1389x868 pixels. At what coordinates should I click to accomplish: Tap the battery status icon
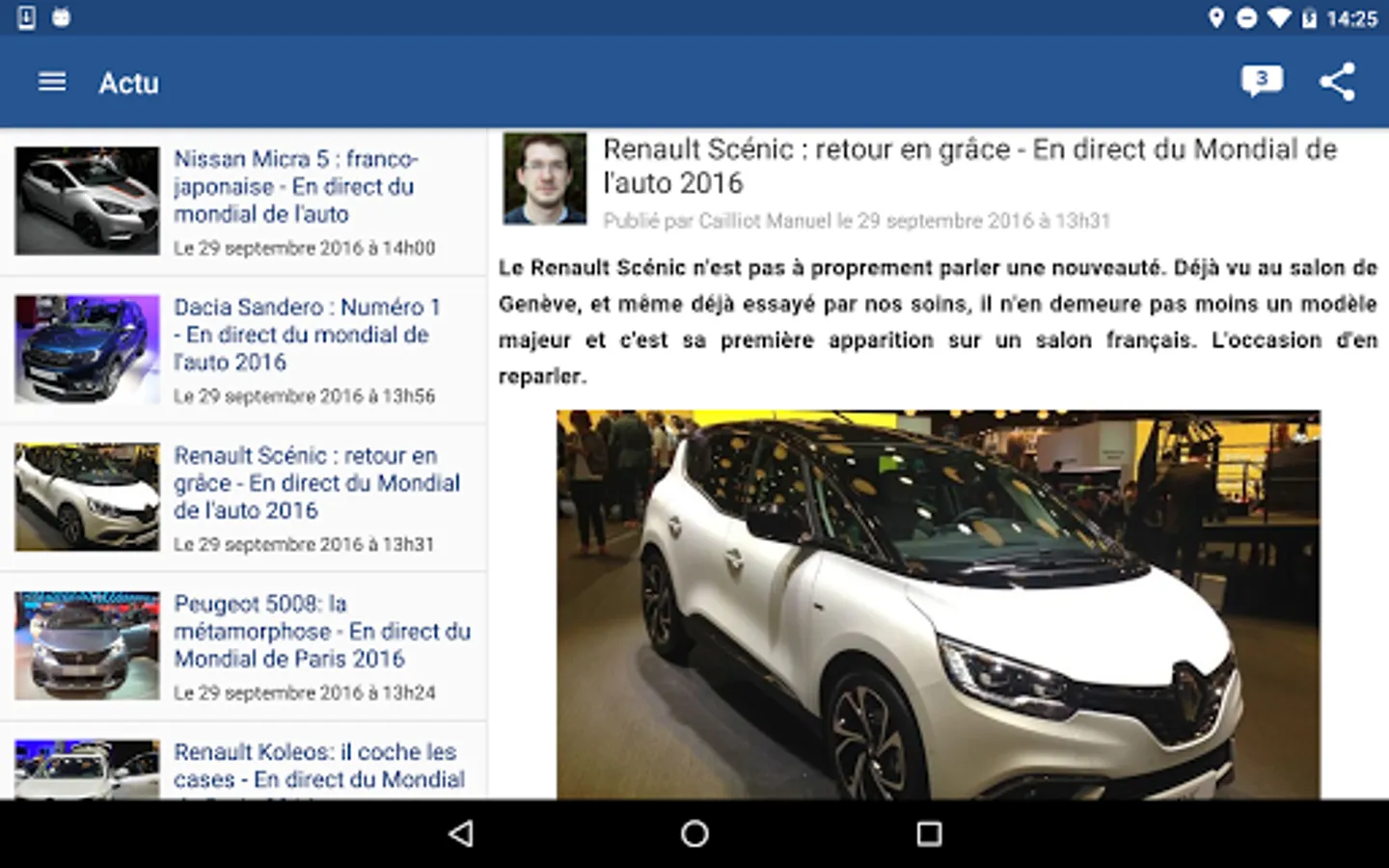(1309, 18)
